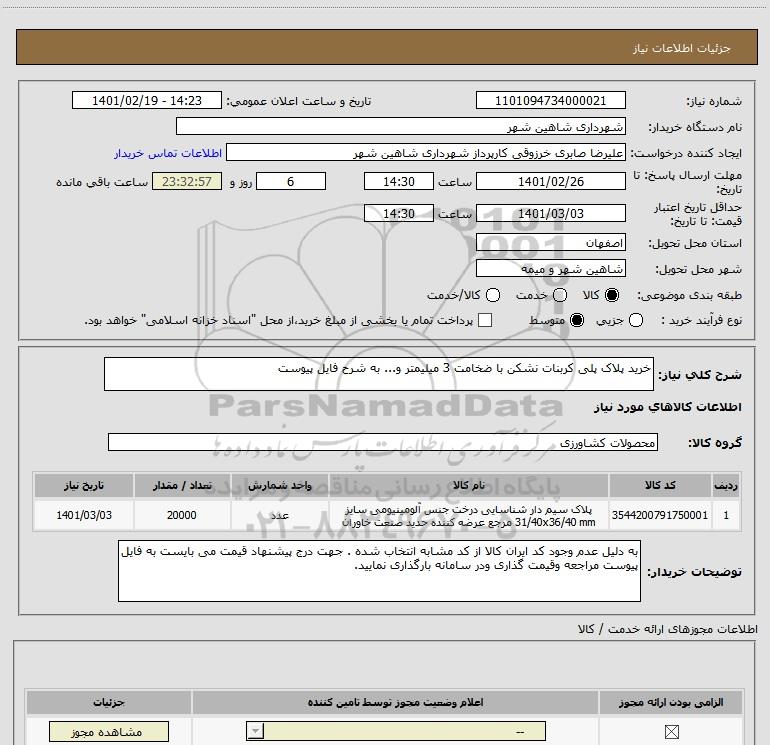The width and height of the screenshot is (770, 745).
Task: Click the شرح کلی نیاز description box
Action: click(x=379, y=374)
